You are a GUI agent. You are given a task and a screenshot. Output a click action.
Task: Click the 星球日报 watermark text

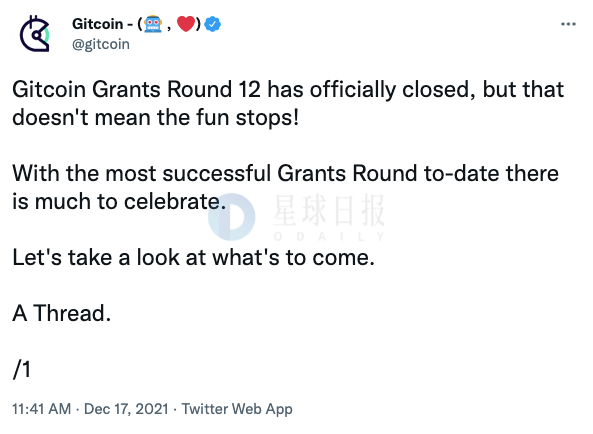pyautogui.click(x=329, y=210)
